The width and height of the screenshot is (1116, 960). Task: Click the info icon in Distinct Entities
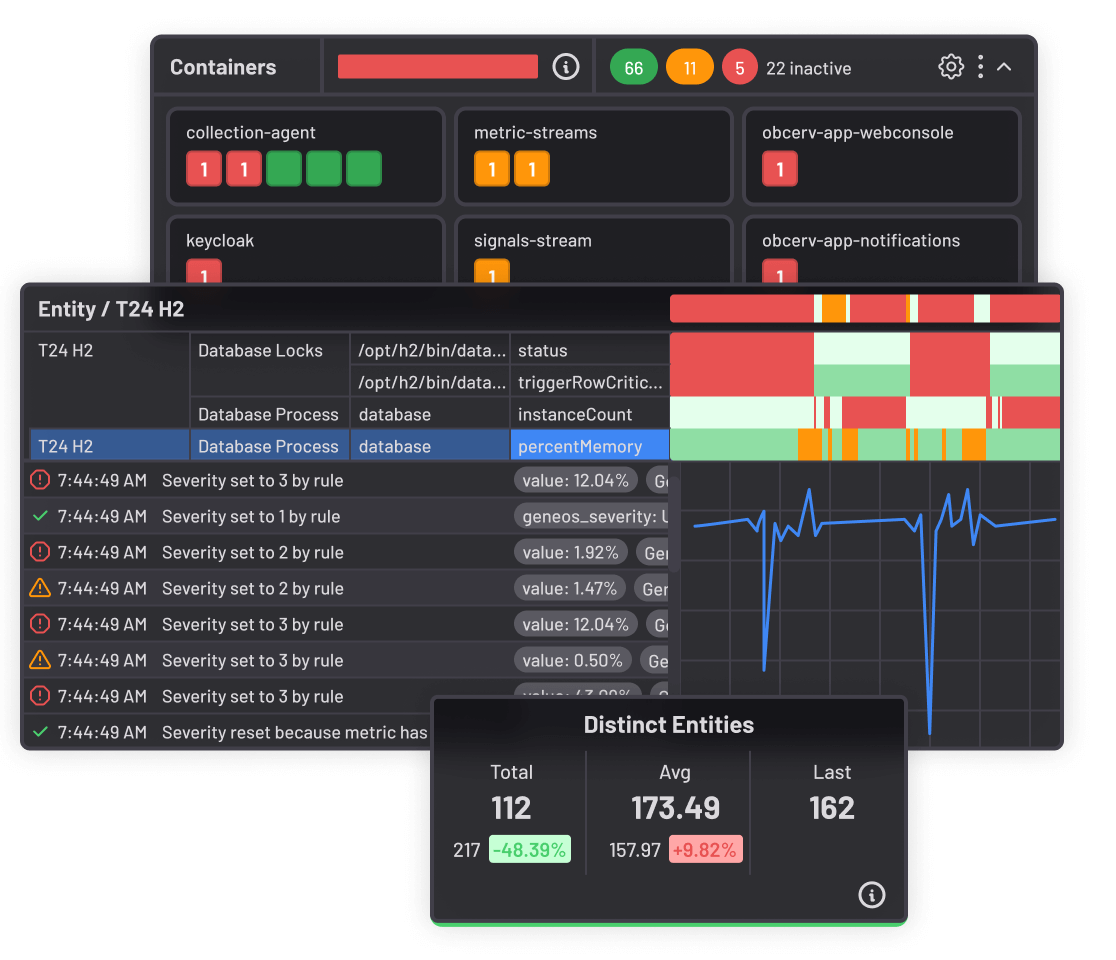pyautogui.click(x=872, y=894)
